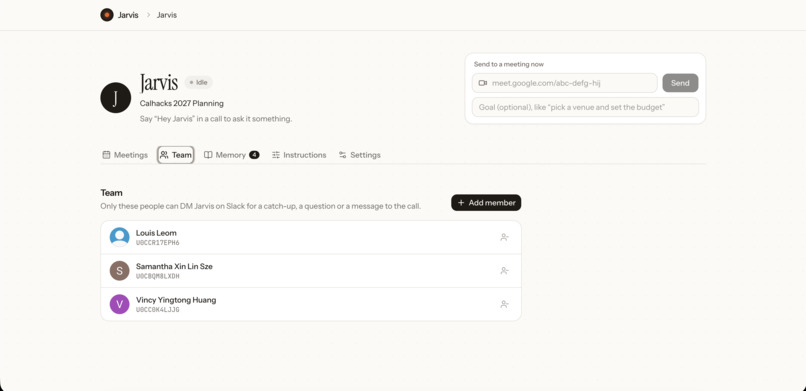This screenshot has height=391, width=806.
Task: Click the Send to a meeting now label
Action: point(508,64)
